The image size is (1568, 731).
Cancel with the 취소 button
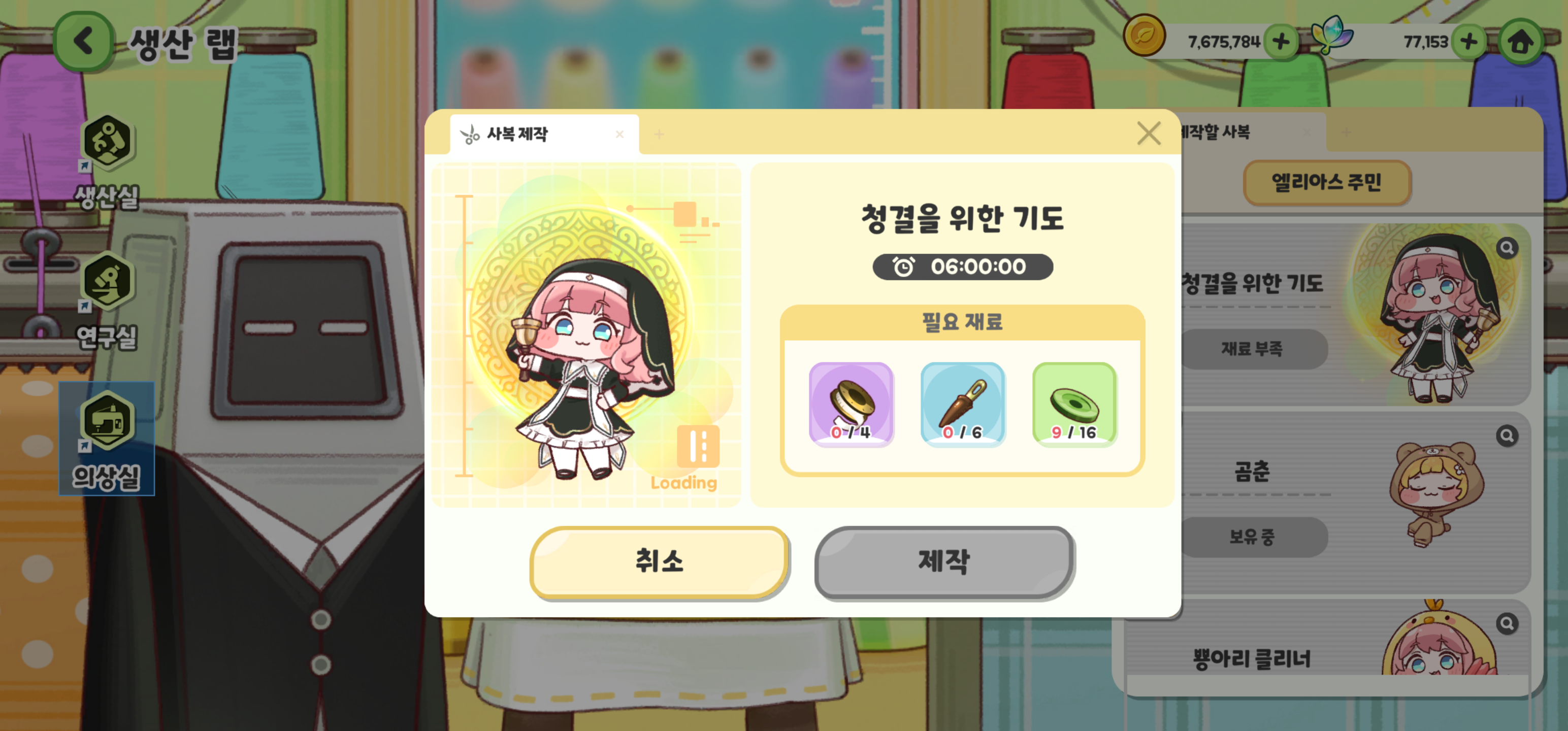(x=660, y=561)
